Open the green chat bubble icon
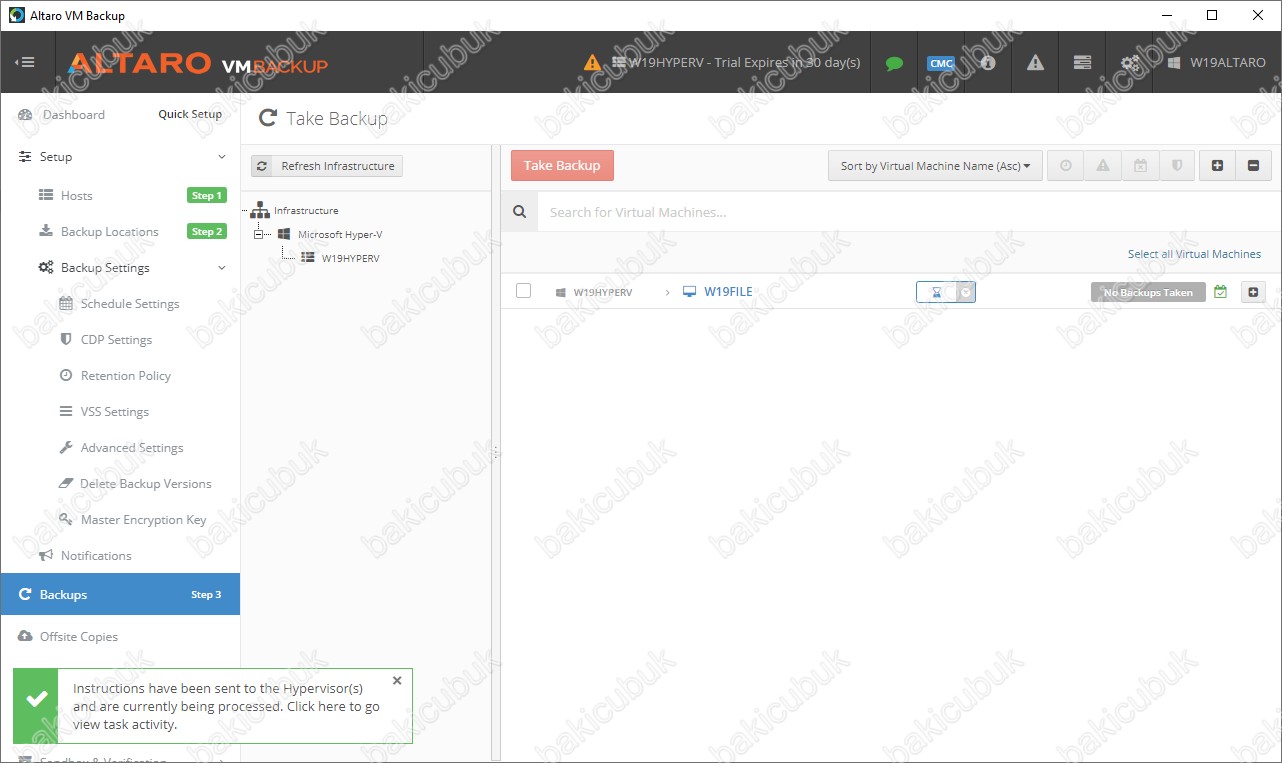 click(x=894, y=63)
